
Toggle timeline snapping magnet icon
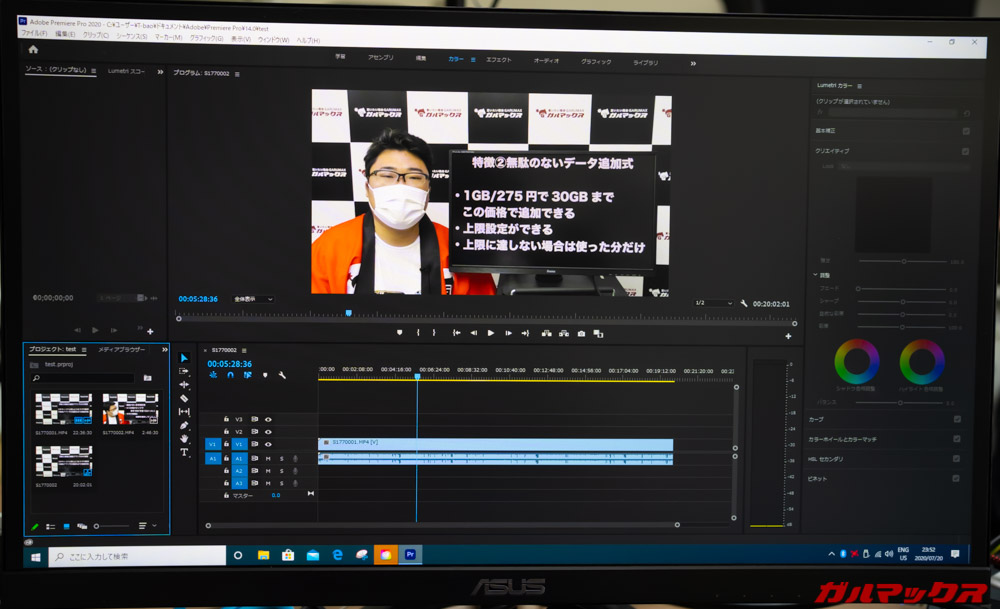pos(230,375)
